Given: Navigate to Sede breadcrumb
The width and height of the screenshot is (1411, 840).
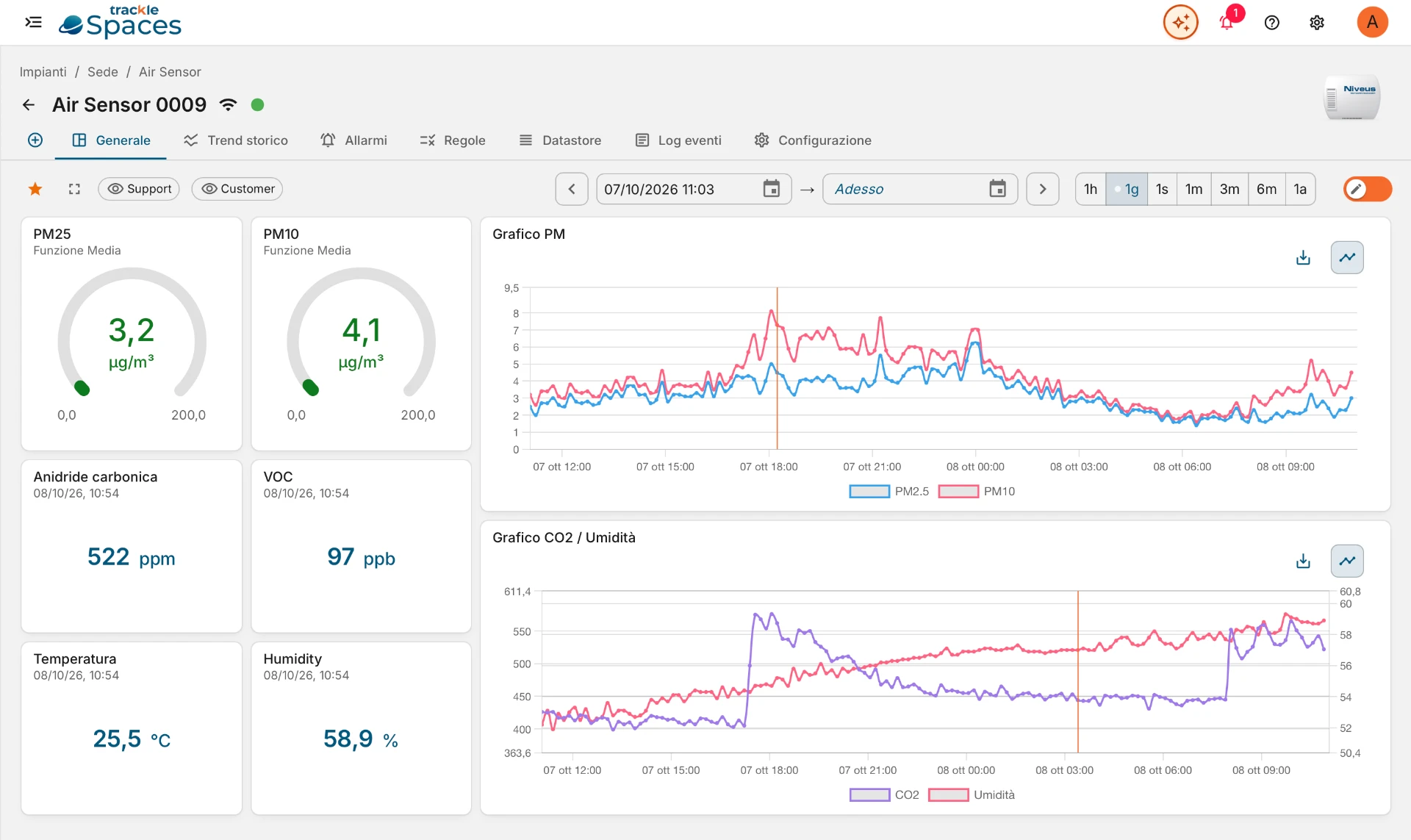Looking at the screenshot, I should pyautogui.click(x=103, y=72).
